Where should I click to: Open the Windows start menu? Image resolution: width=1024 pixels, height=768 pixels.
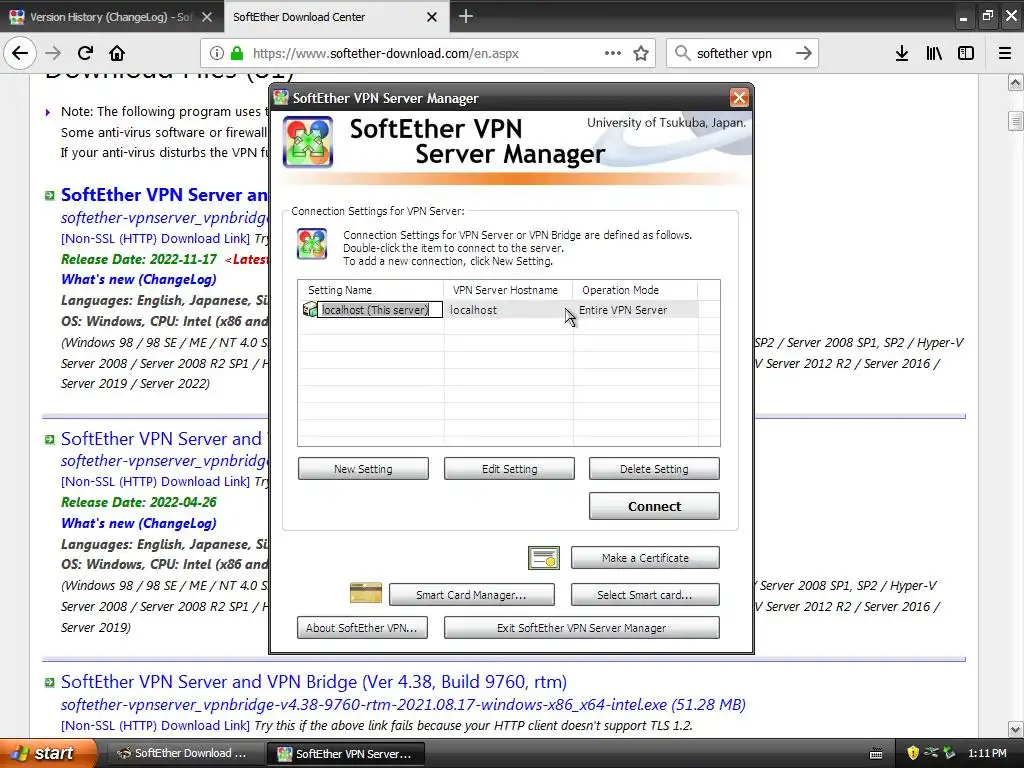pyautogui.click(x=47, y=753)
